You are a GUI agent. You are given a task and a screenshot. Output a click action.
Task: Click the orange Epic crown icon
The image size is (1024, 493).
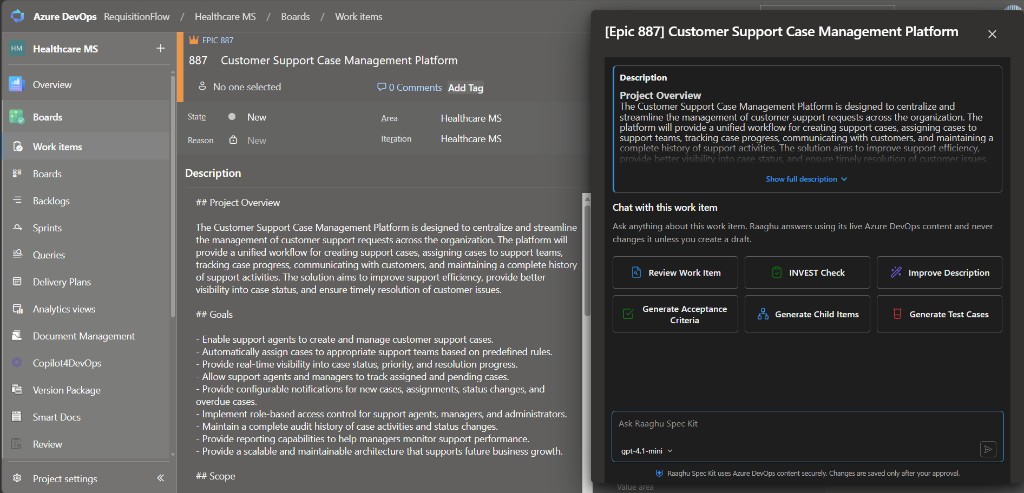click(x=193, y=40)
